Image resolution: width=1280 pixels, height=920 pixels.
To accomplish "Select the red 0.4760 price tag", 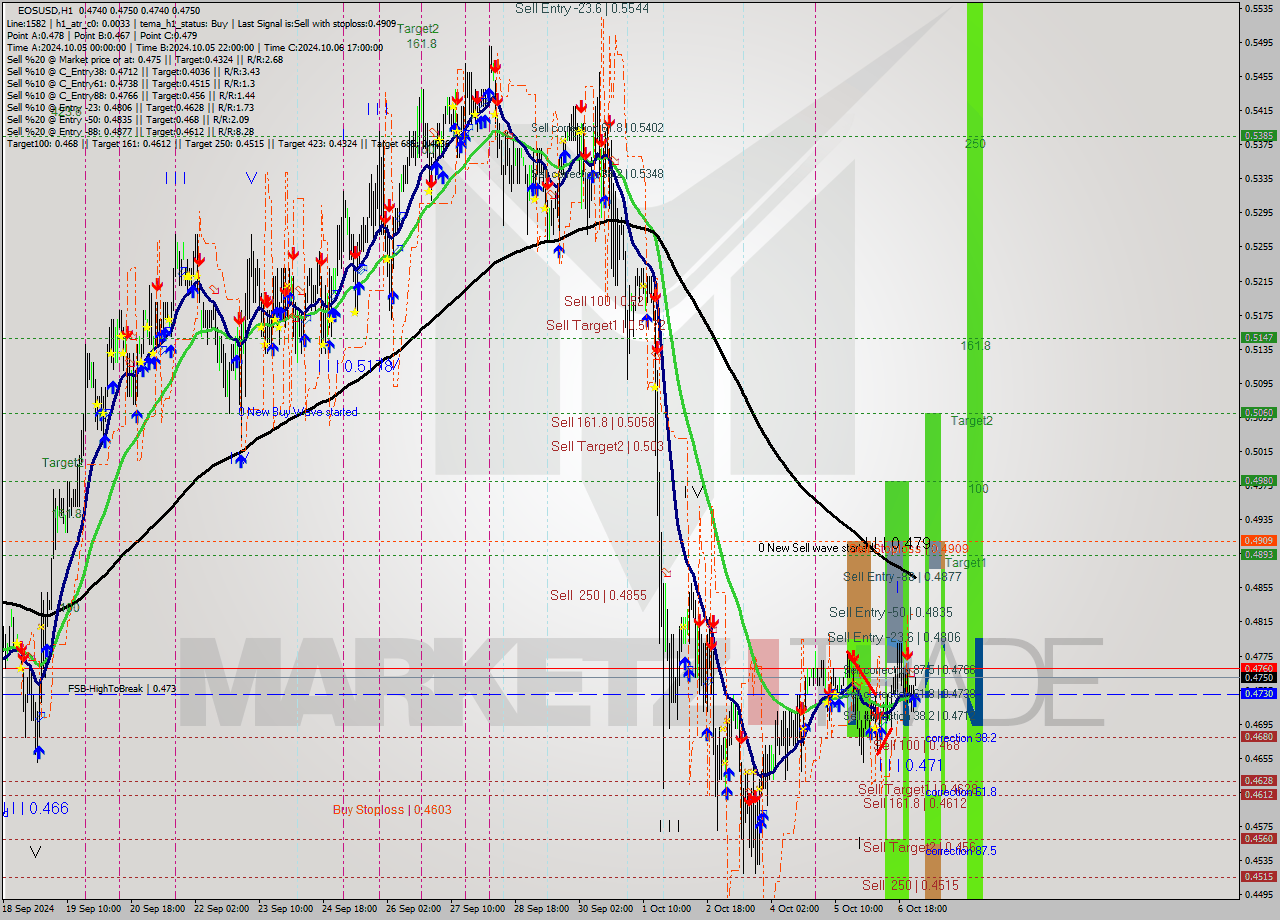I will click(1258, 668).
